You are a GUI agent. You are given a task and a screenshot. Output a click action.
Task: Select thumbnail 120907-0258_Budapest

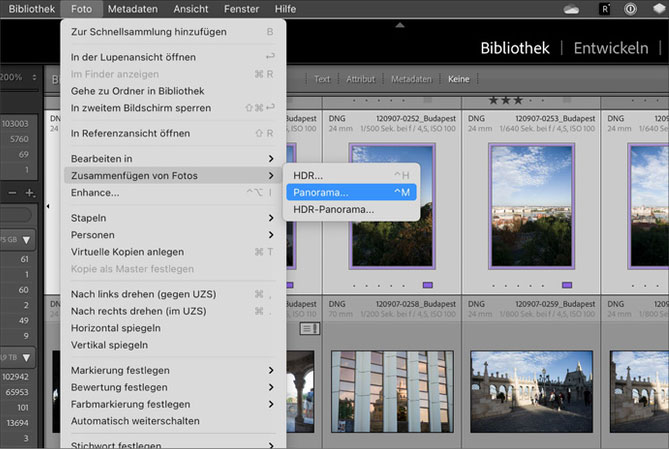tap(392, 392)
